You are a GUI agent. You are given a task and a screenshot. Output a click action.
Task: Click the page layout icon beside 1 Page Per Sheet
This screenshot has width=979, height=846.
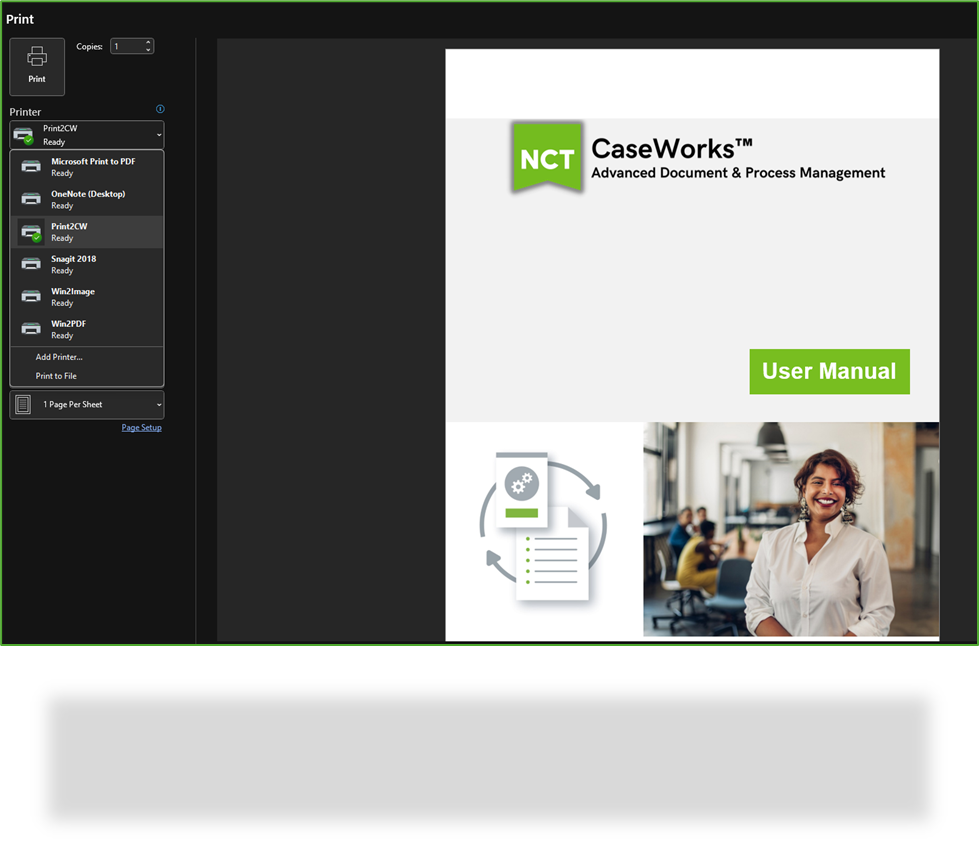[x=23, y=404]
